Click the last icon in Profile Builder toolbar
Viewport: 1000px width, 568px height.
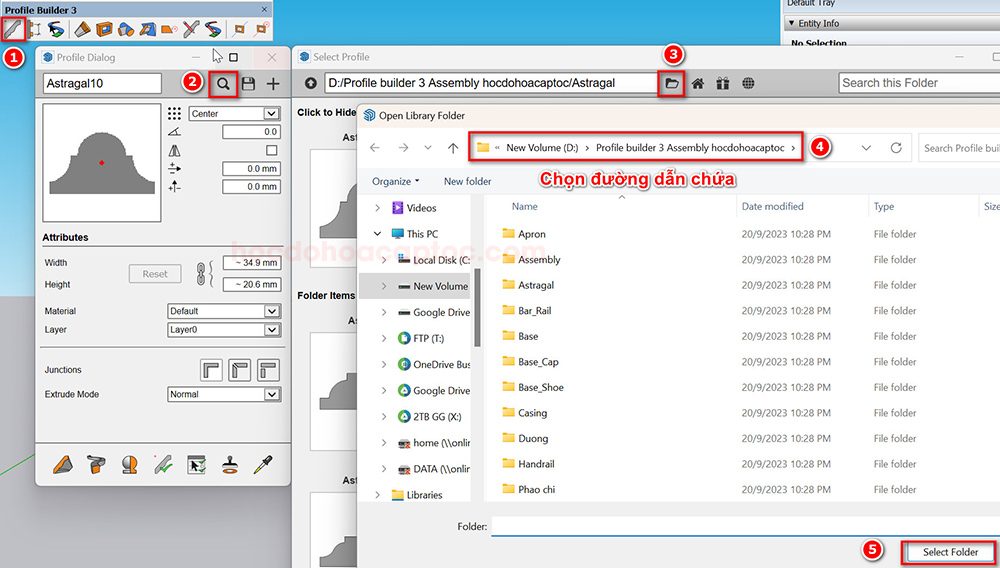coord(261,29)
